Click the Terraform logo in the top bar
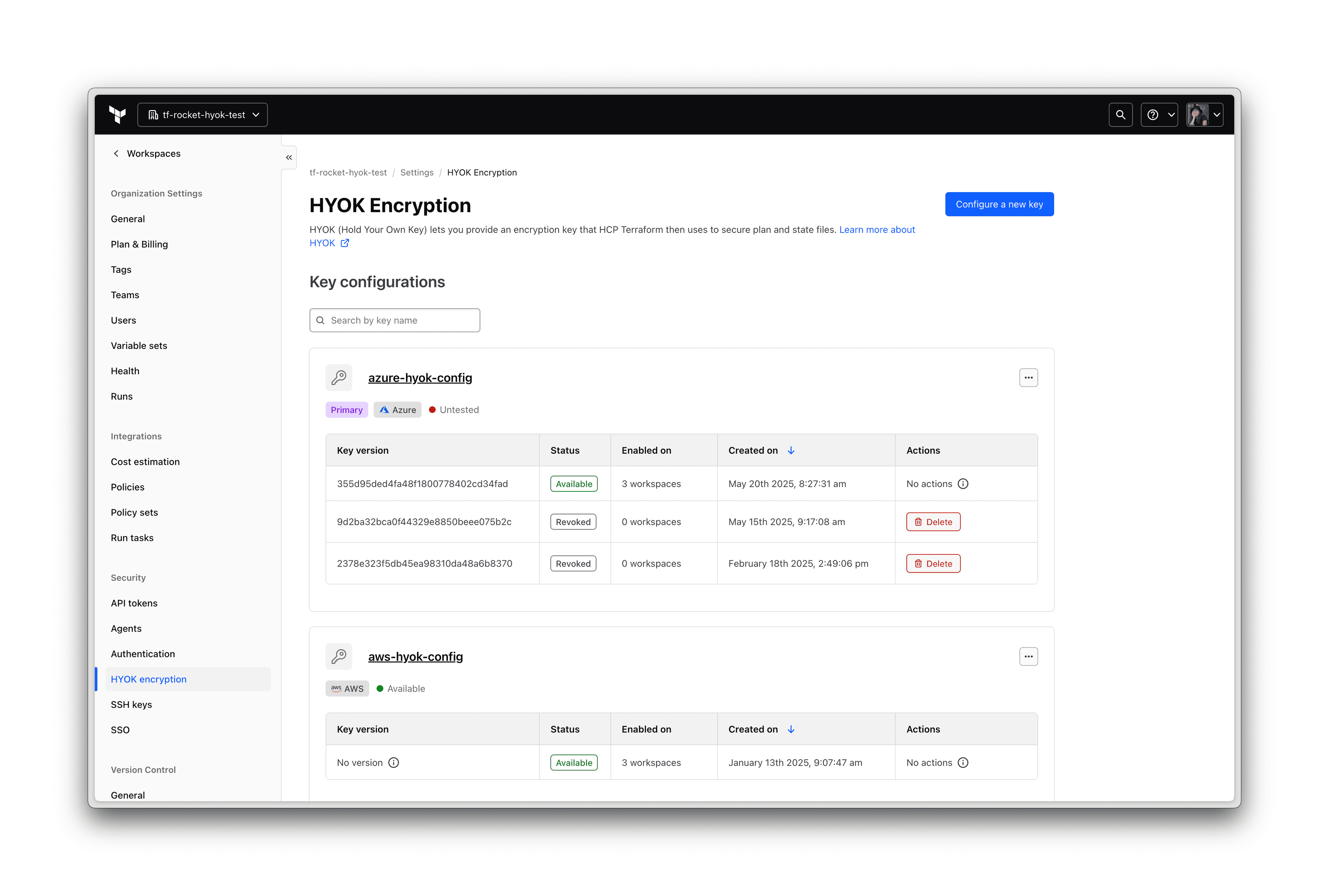This screenshot has width=1329, height=896. (x=117, y=114)
